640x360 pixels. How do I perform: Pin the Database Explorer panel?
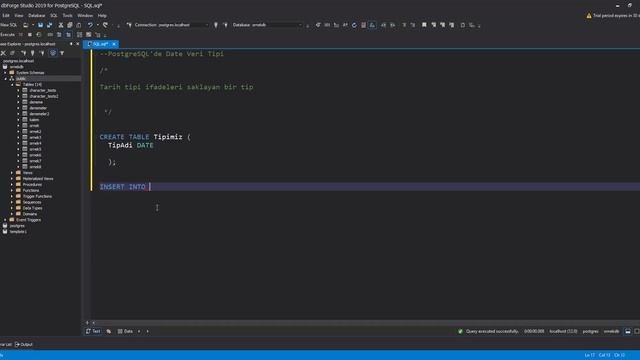pos(71,44)
